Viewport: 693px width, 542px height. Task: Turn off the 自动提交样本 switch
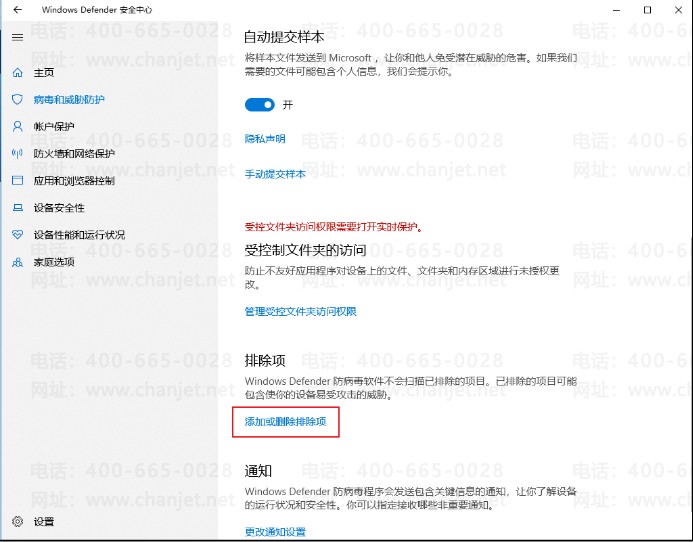coord(259,105)
